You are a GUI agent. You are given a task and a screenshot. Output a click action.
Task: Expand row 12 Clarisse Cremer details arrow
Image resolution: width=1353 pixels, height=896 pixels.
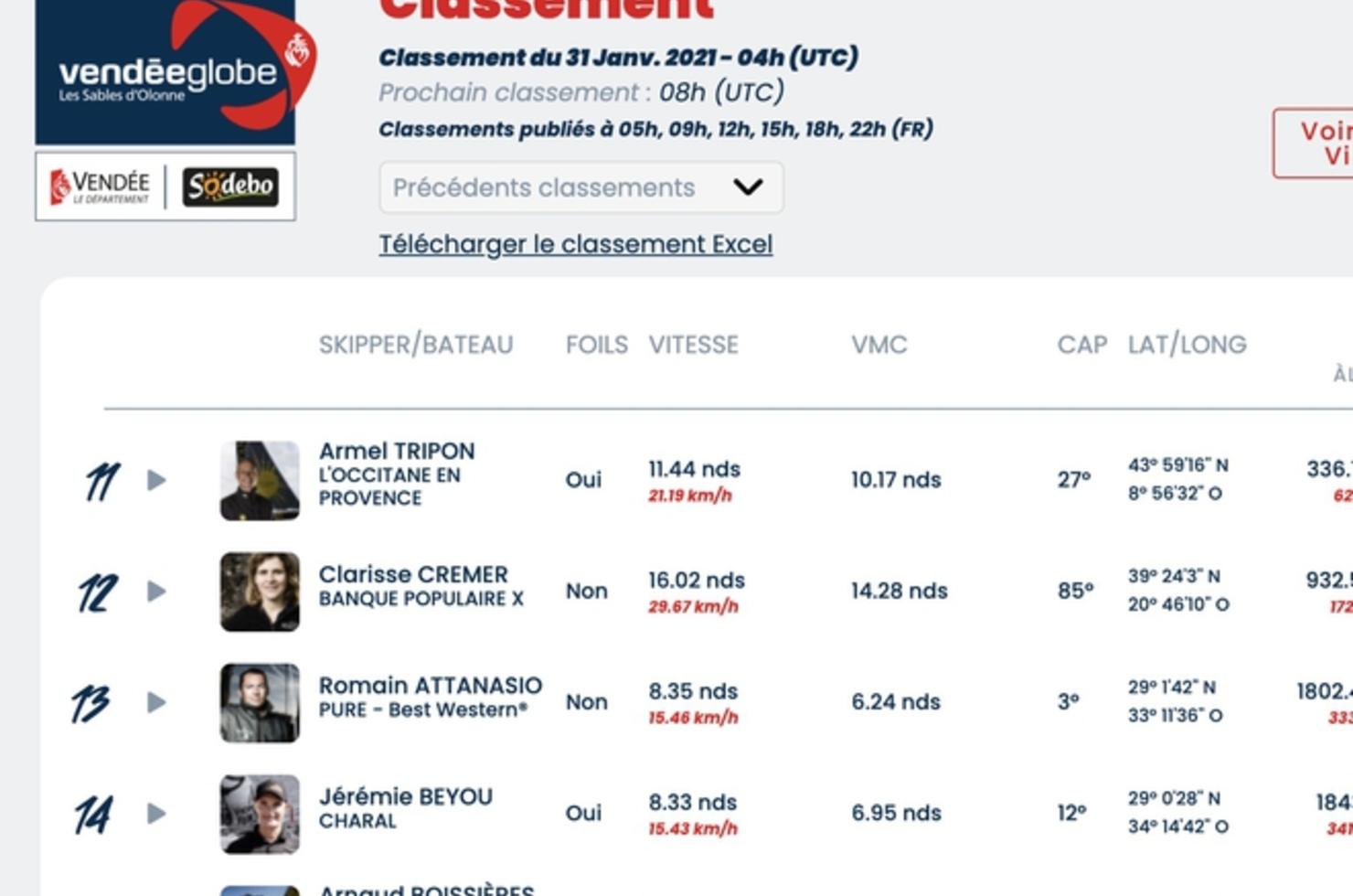(156, 592)
